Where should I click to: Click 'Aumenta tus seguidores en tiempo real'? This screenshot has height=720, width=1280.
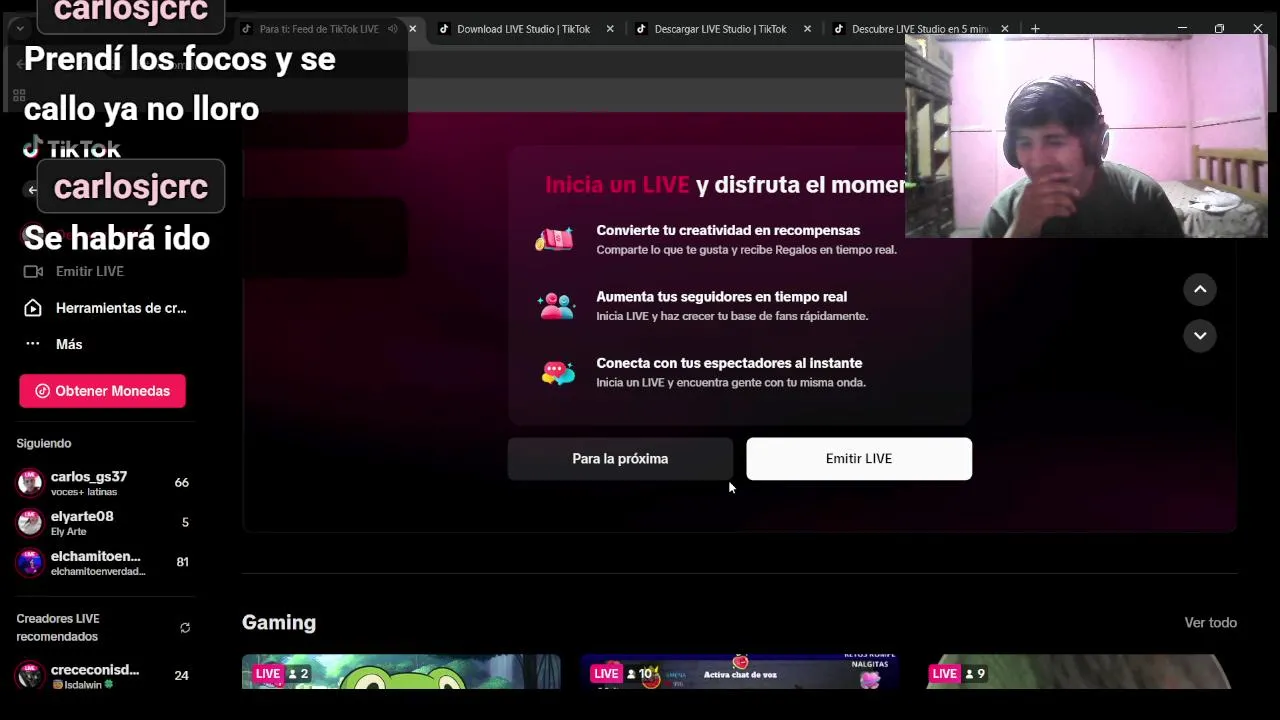point(721,297)
